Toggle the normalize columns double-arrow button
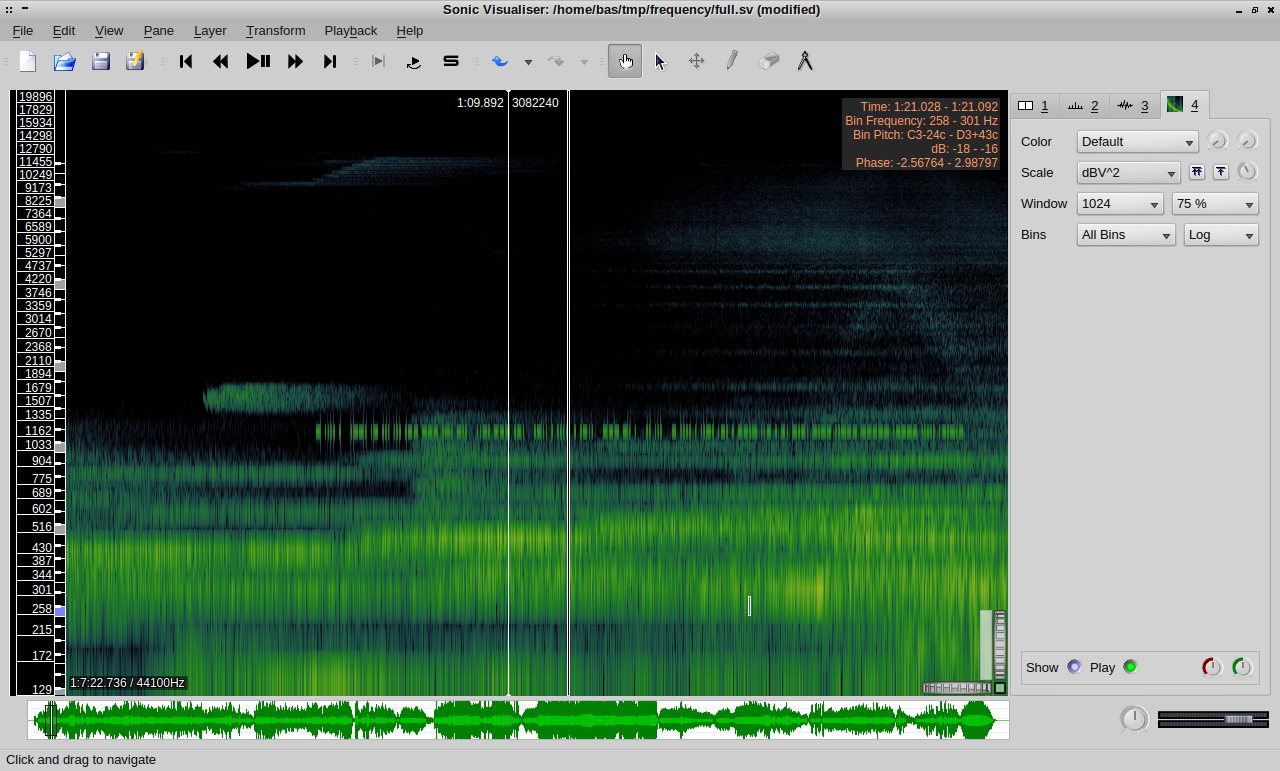Image resolution: width=1280 pixels, height=771 pixels. tap(1197, 172)
